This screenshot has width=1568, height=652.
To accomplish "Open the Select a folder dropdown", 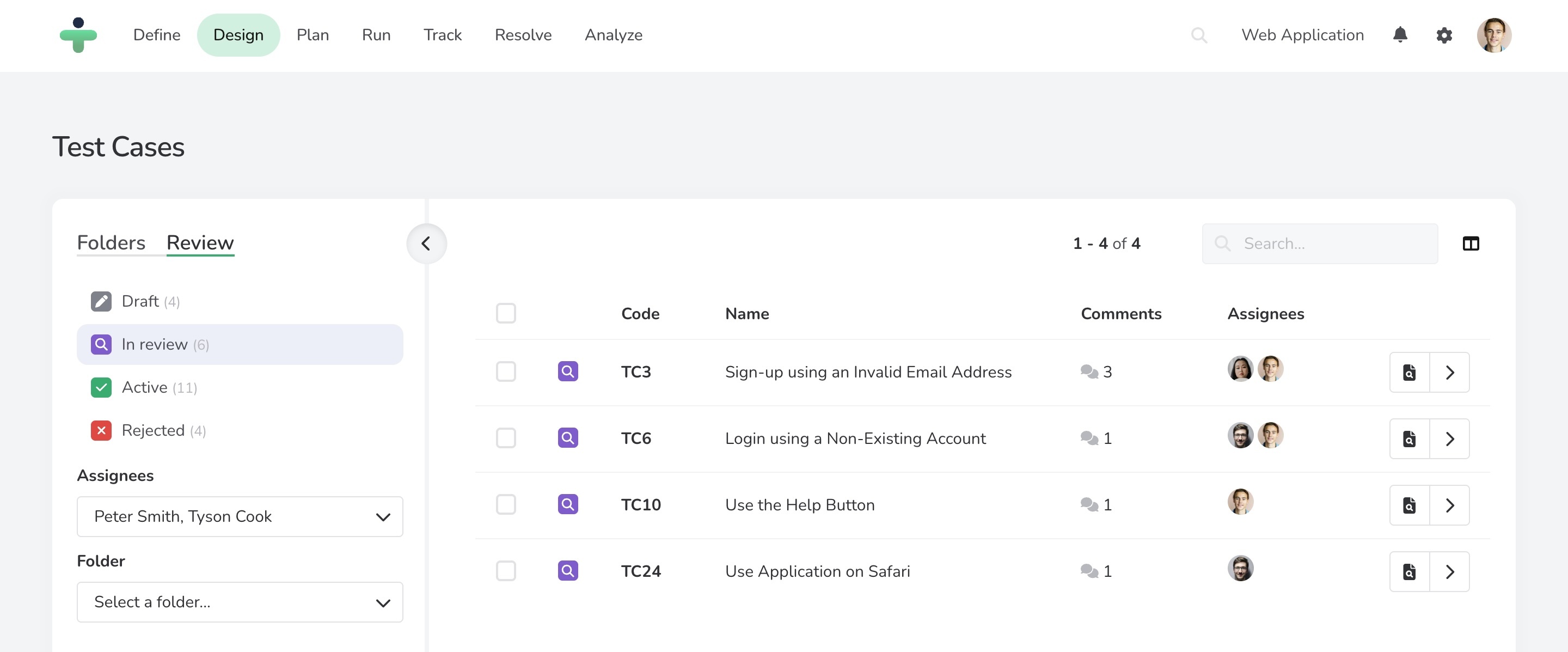I will click(x=240, y=601).
